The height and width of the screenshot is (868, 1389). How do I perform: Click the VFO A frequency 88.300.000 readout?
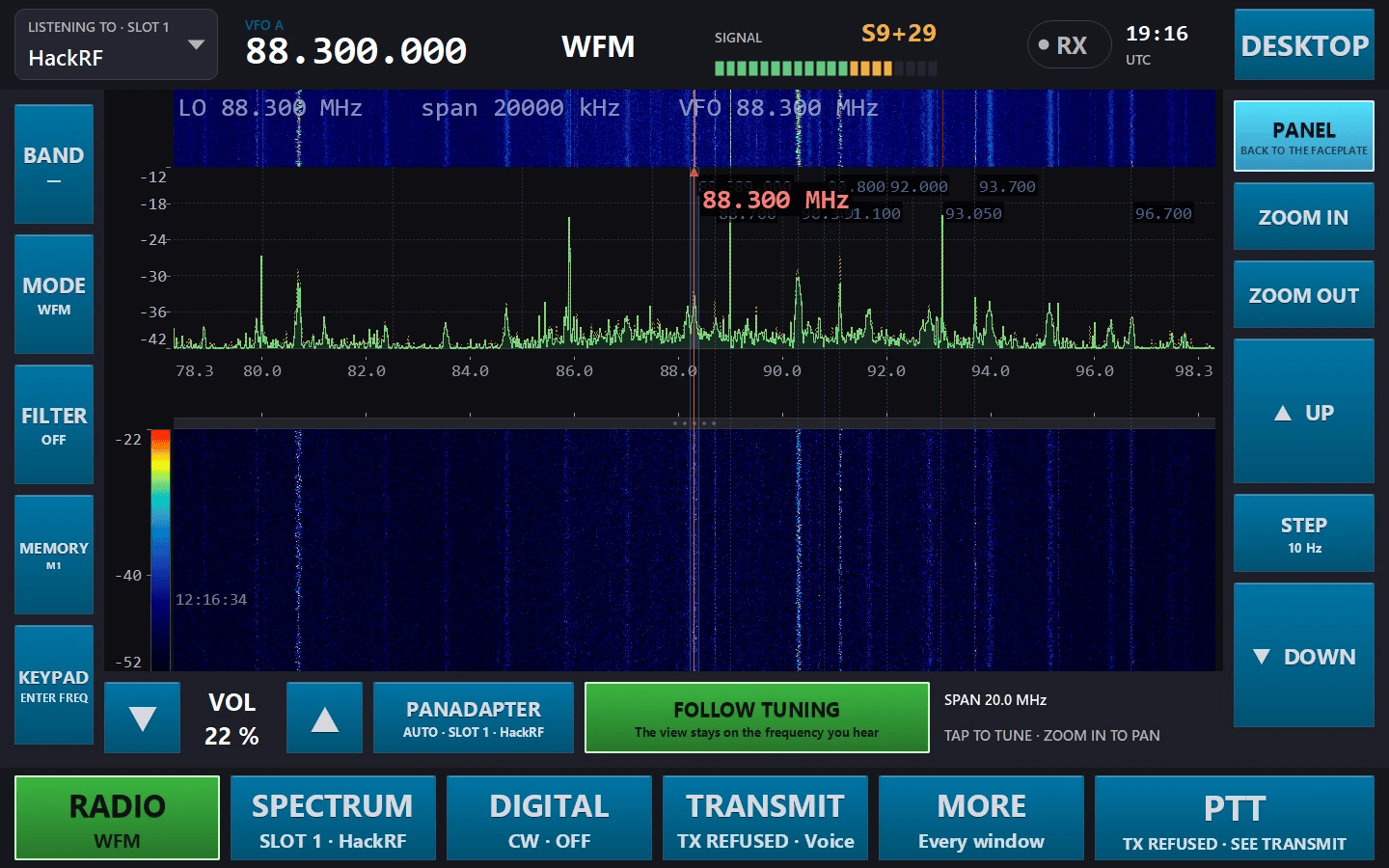356,50
